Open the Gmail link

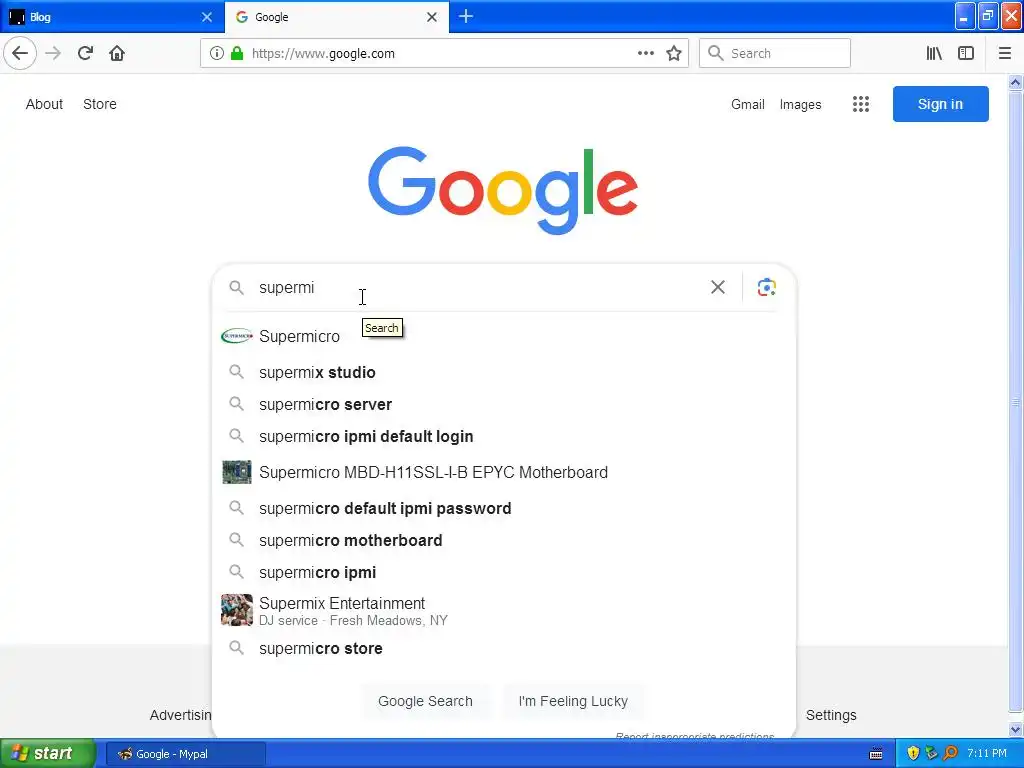coord(748,104)
